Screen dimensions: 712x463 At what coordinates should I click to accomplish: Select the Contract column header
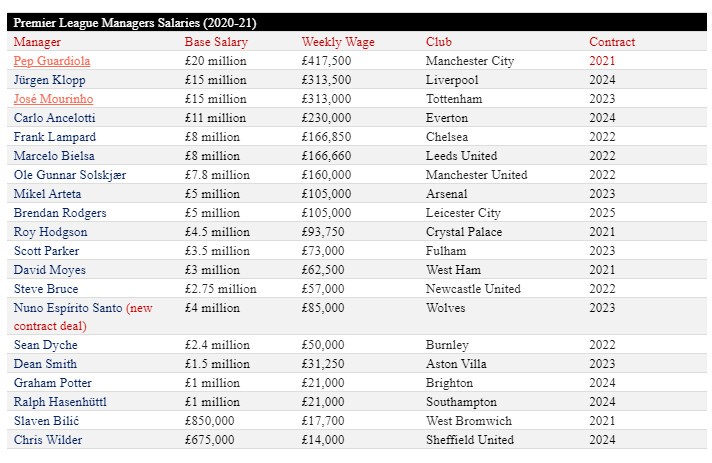coord(612,42)
